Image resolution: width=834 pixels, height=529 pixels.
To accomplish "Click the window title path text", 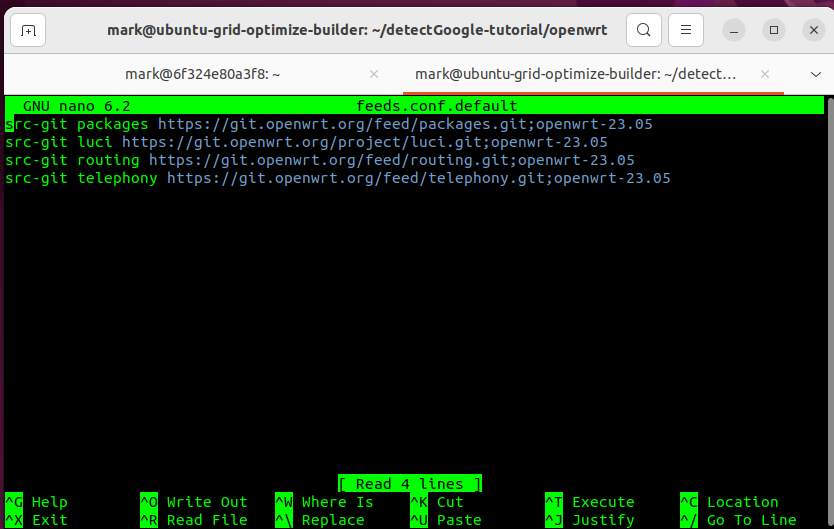I will click(x=357, y=30).
